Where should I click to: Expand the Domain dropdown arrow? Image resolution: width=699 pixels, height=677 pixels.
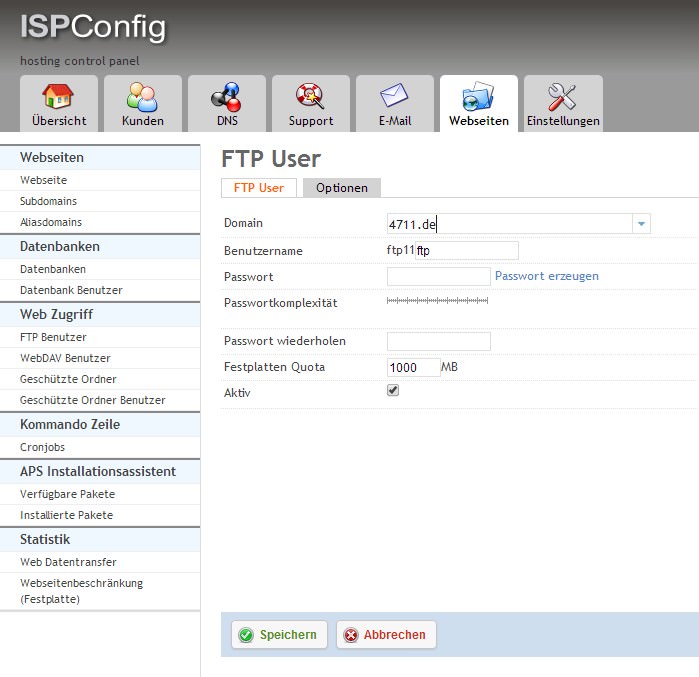click(642, 224)
